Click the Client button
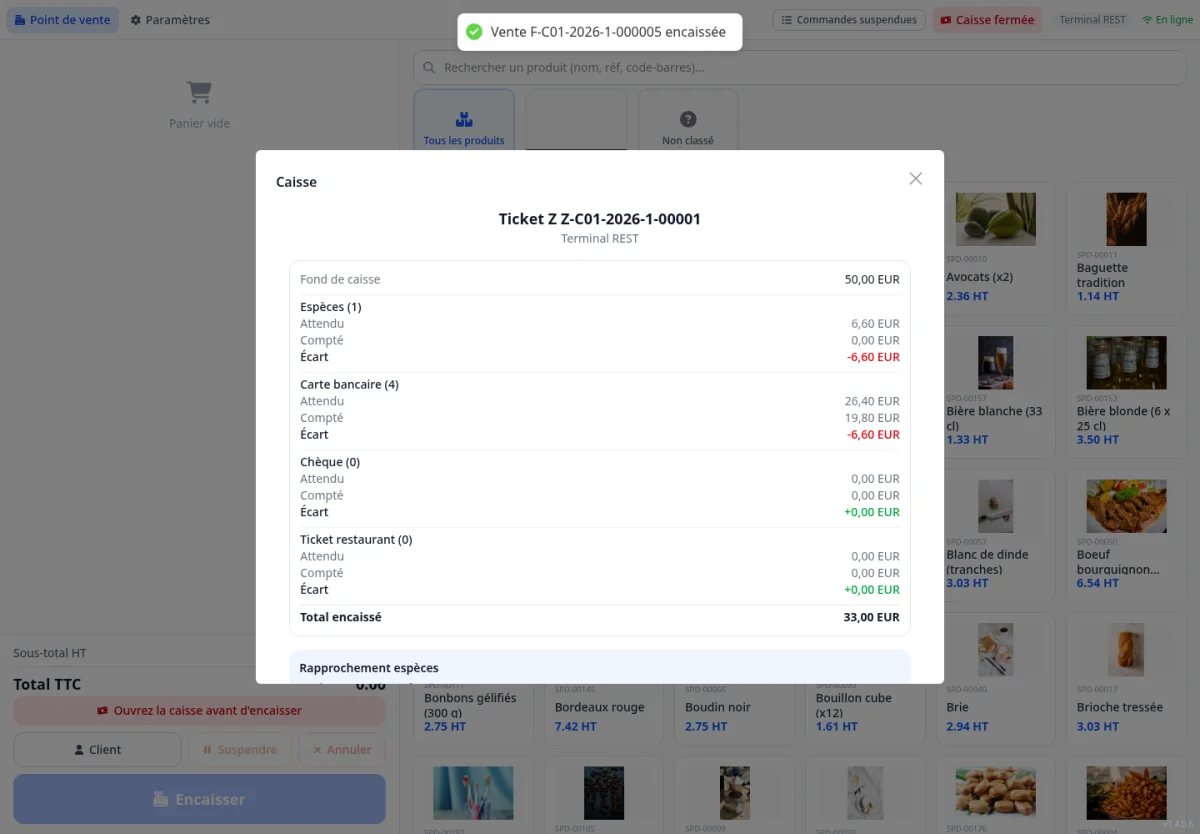 click(97, 750)
